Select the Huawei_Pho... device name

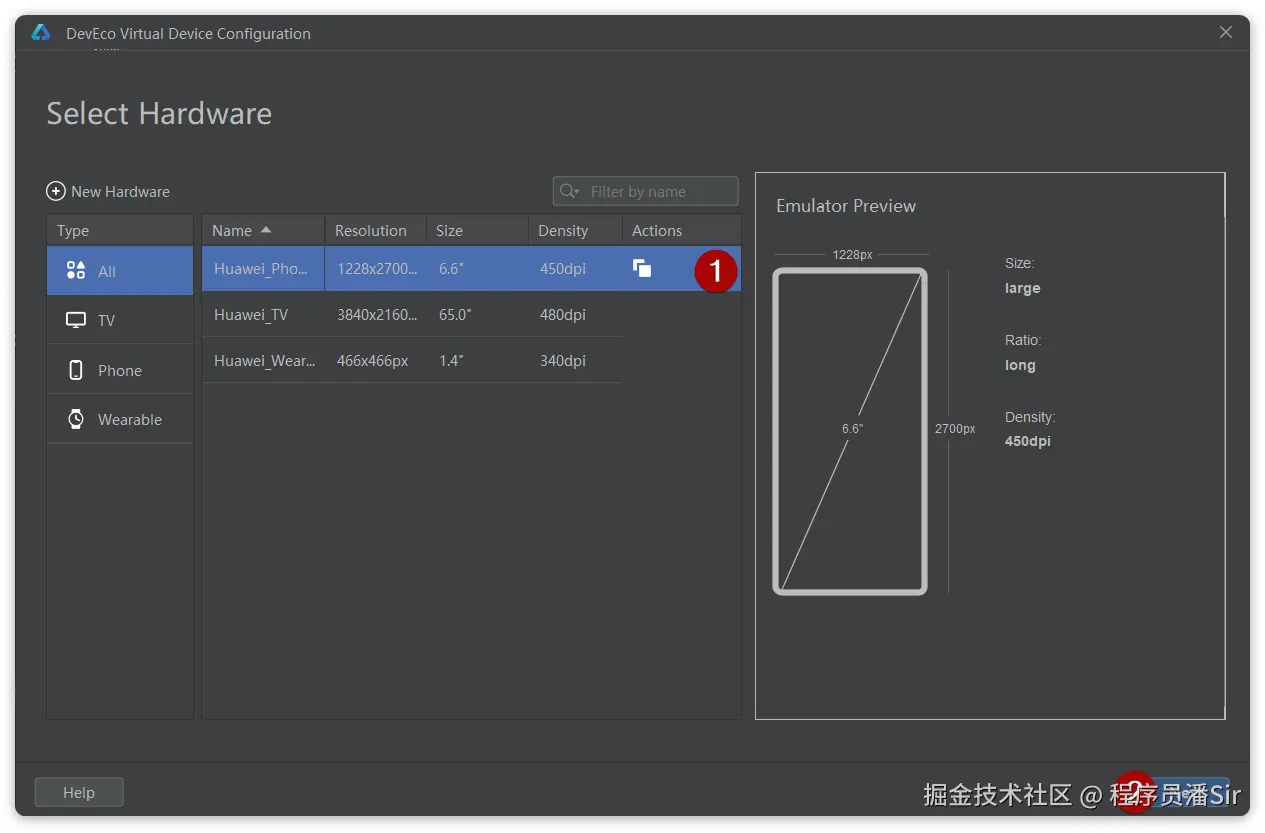click(261, 269)
